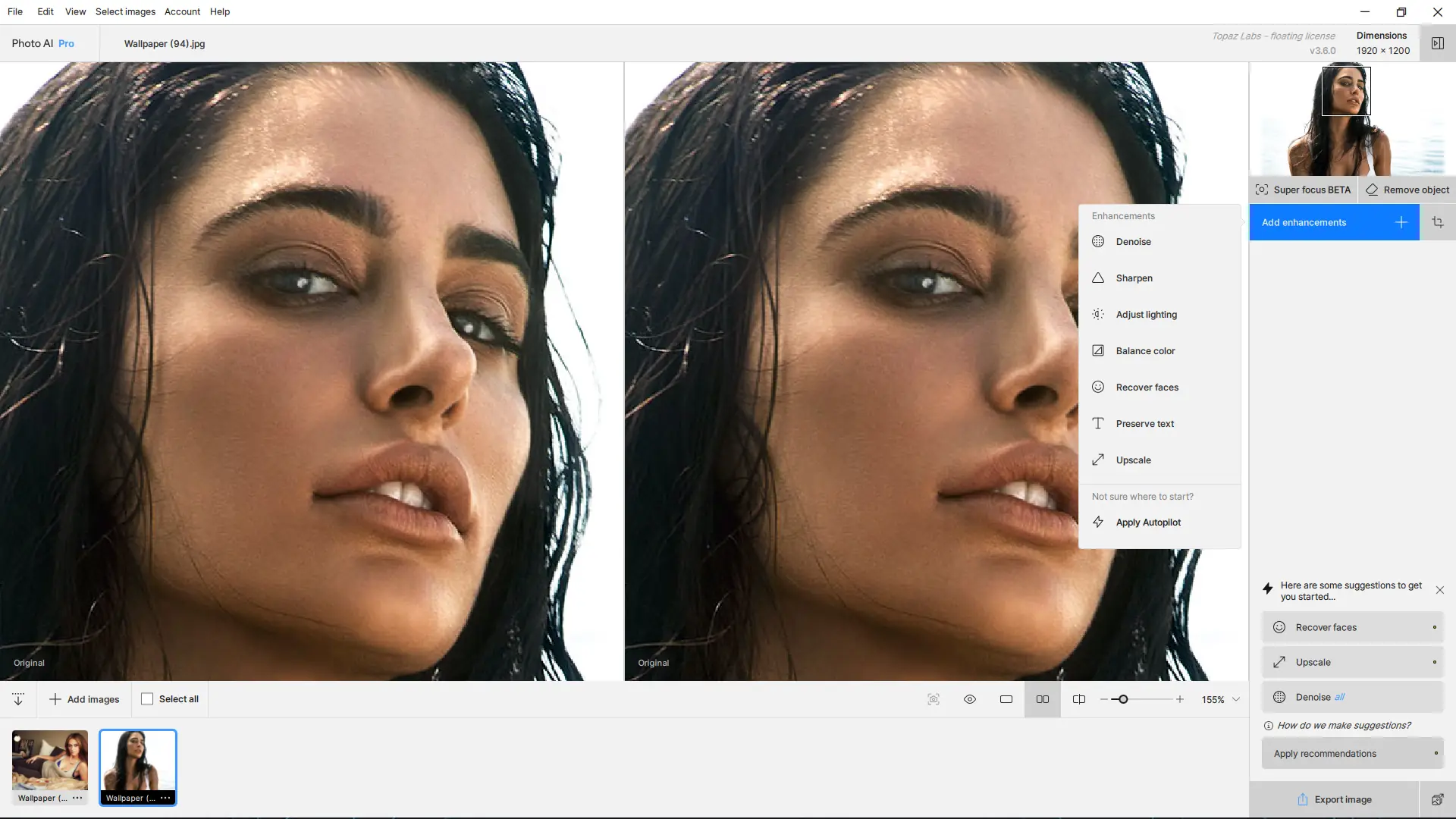Click the crop tool icon

[x=1438, y=222]
